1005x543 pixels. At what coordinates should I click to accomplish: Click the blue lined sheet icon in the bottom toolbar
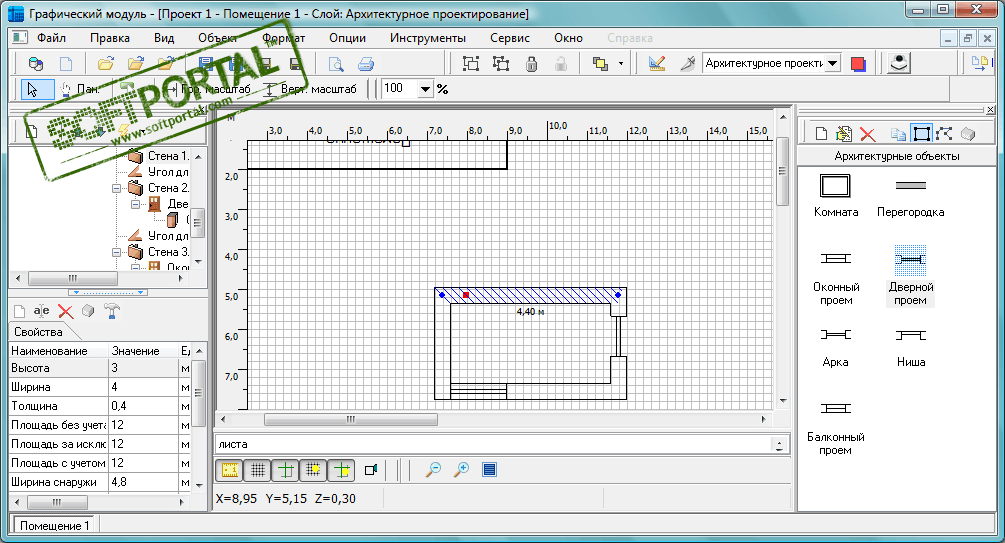coord(489,470)
